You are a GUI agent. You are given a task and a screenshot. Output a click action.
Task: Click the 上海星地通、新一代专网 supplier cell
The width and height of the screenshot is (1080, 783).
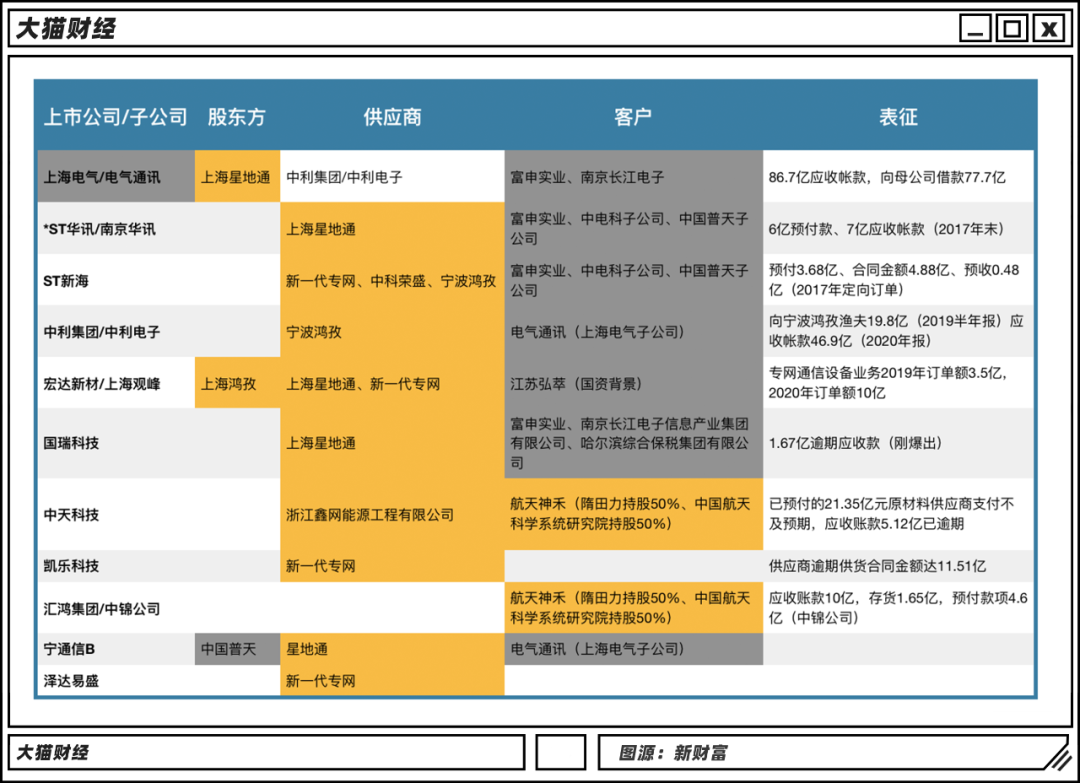pos(392,383)
